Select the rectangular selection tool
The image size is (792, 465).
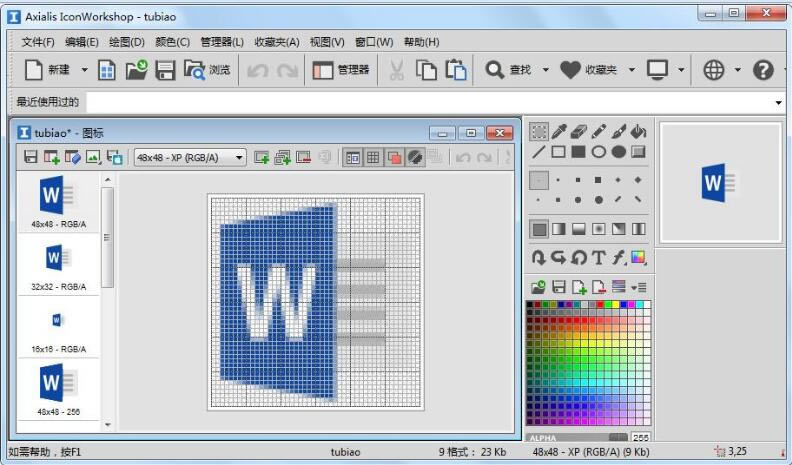[x=539, y=132]
